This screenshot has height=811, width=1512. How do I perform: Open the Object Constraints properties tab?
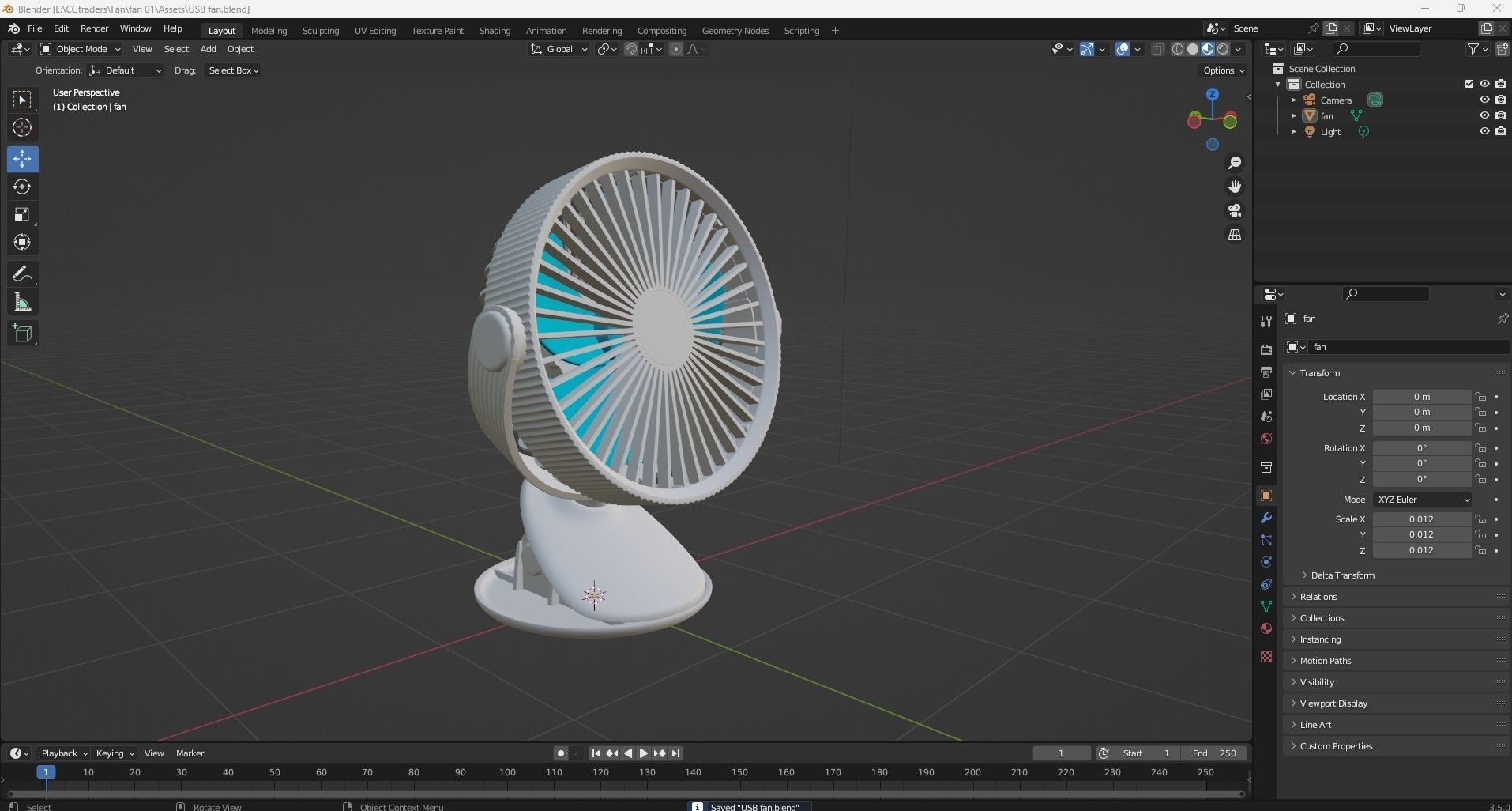pyautogui.click(x=1266, y=584)
